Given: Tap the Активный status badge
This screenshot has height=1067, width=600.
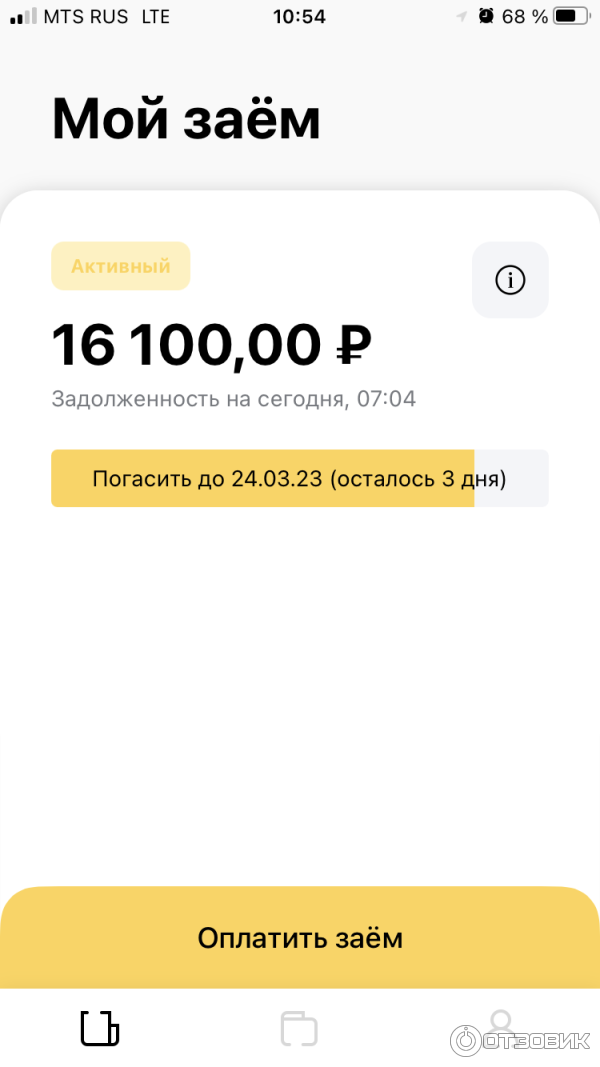Looking at the screenshot, I should click(120, 266).
